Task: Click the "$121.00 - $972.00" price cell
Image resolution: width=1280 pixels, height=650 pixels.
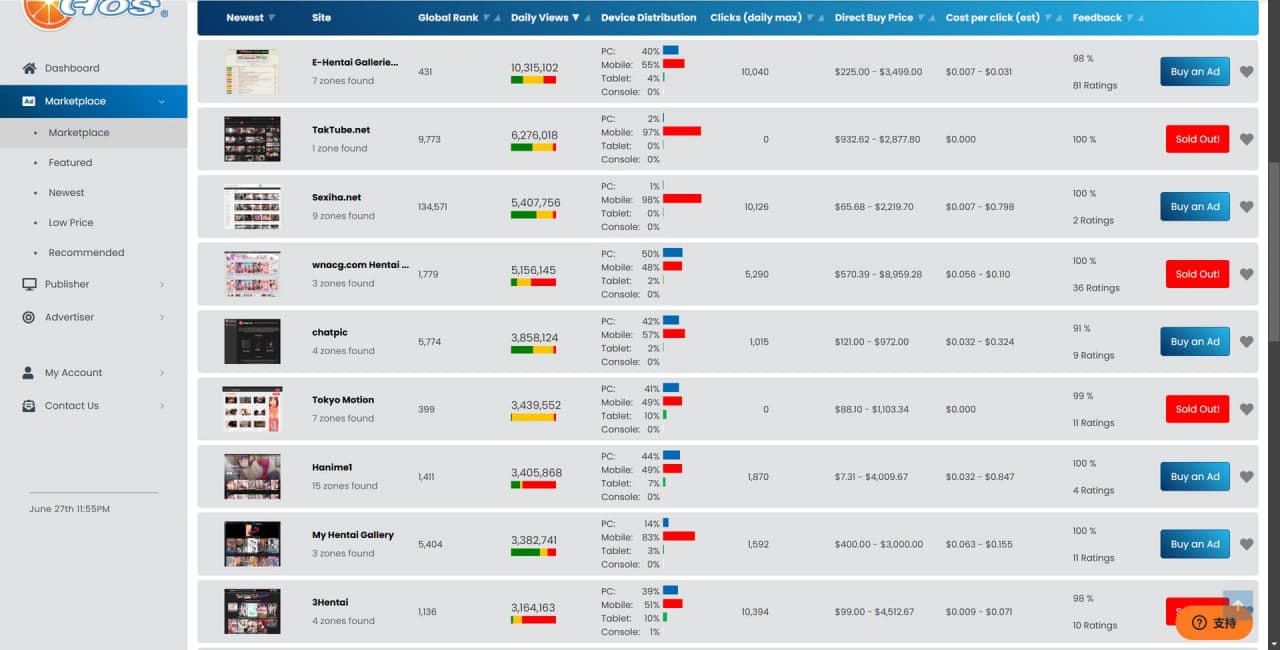Action: 872,342
